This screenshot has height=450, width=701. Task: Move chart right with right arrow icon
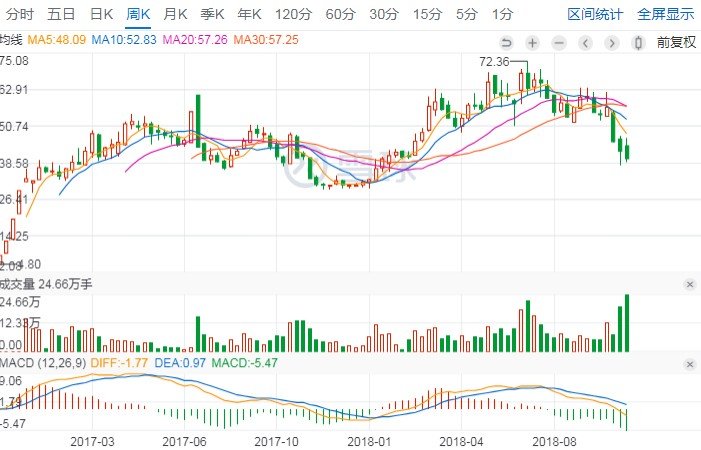click(x=612, y=43)
